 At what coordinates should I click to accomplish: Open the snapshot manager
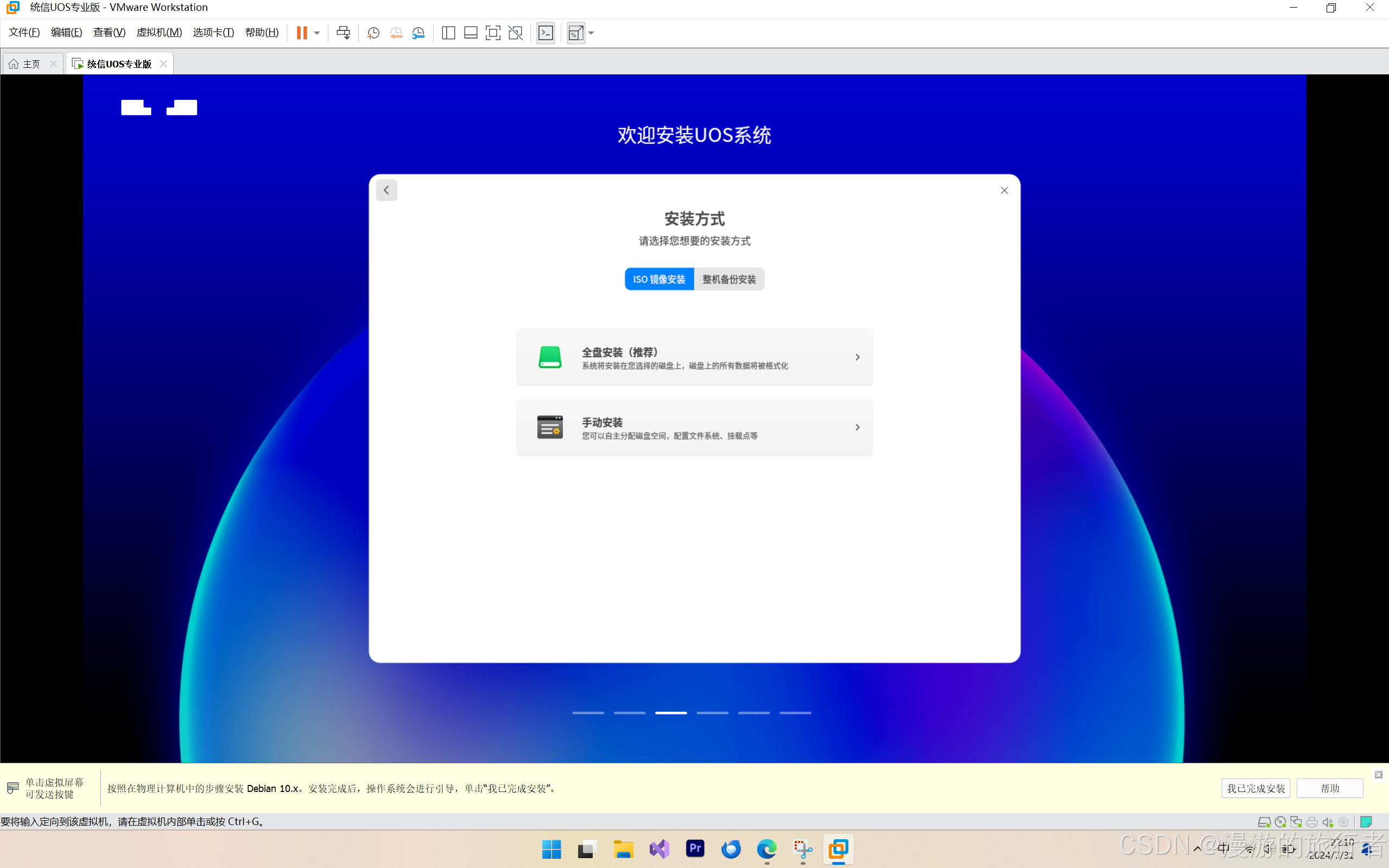[x=418, y=33]
